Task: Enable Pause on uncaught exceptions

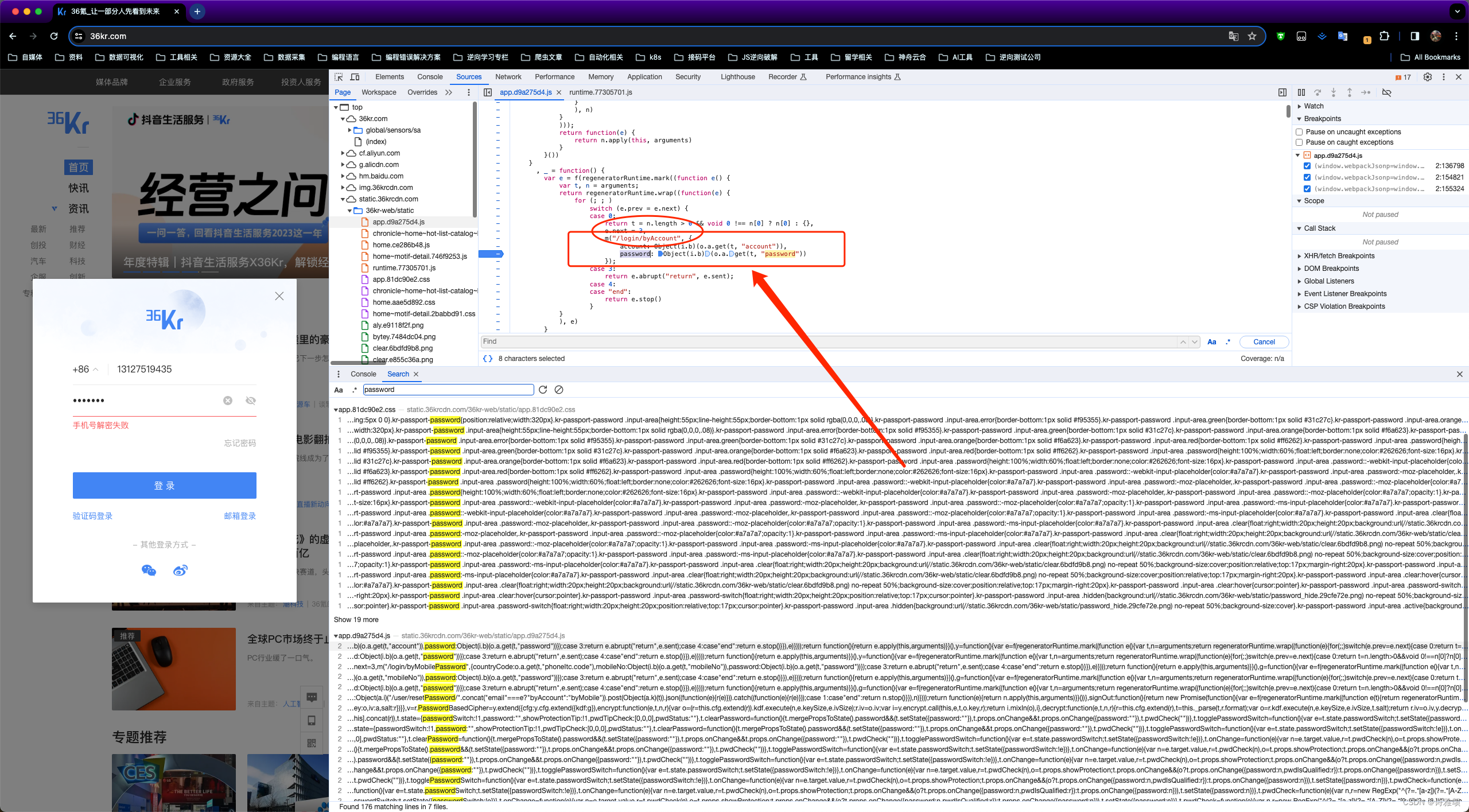Action: [x=1299, y=132]
